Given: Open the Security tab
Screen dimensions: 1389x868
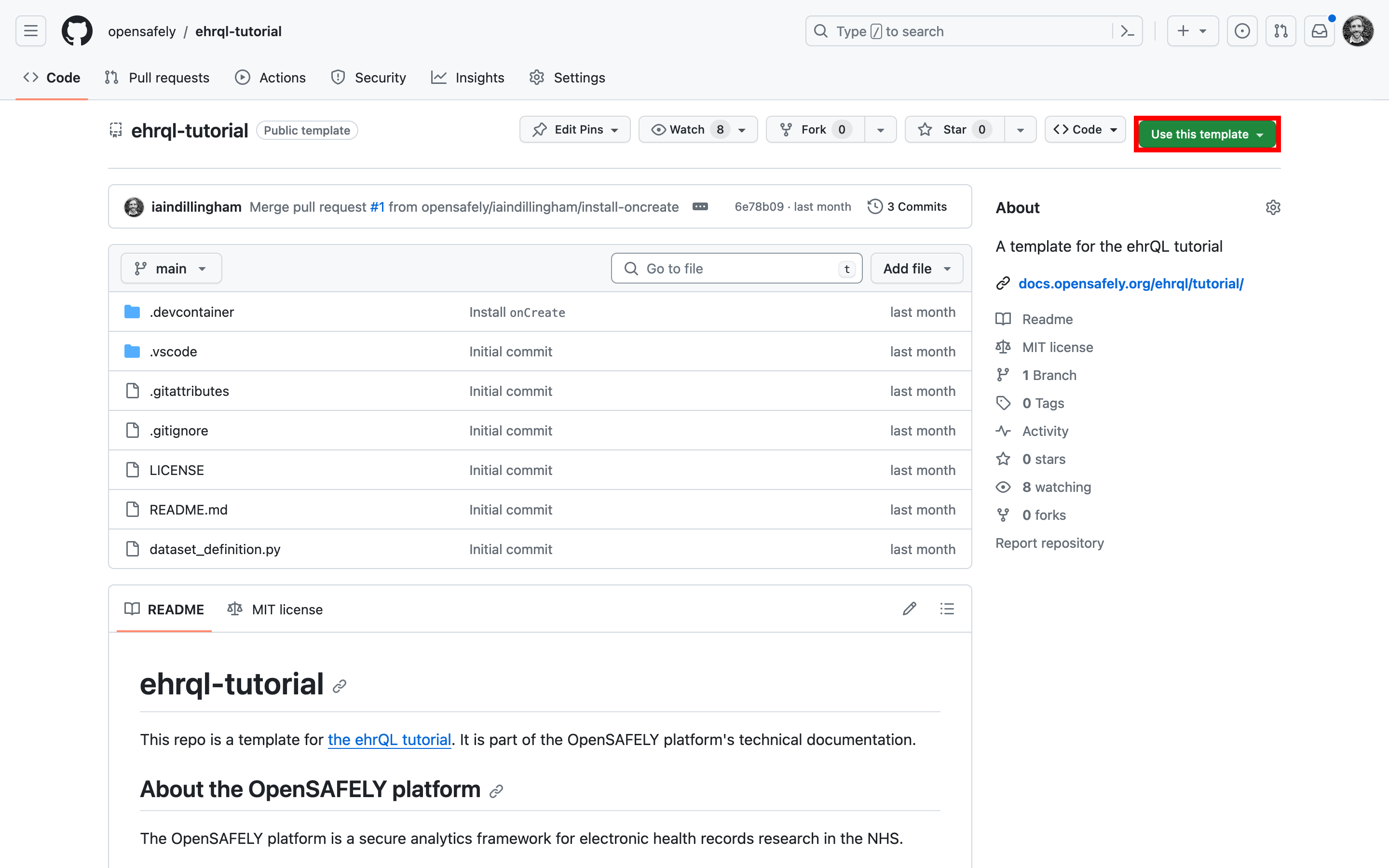Looking at the screenshot, I should (x=368, y=78).
